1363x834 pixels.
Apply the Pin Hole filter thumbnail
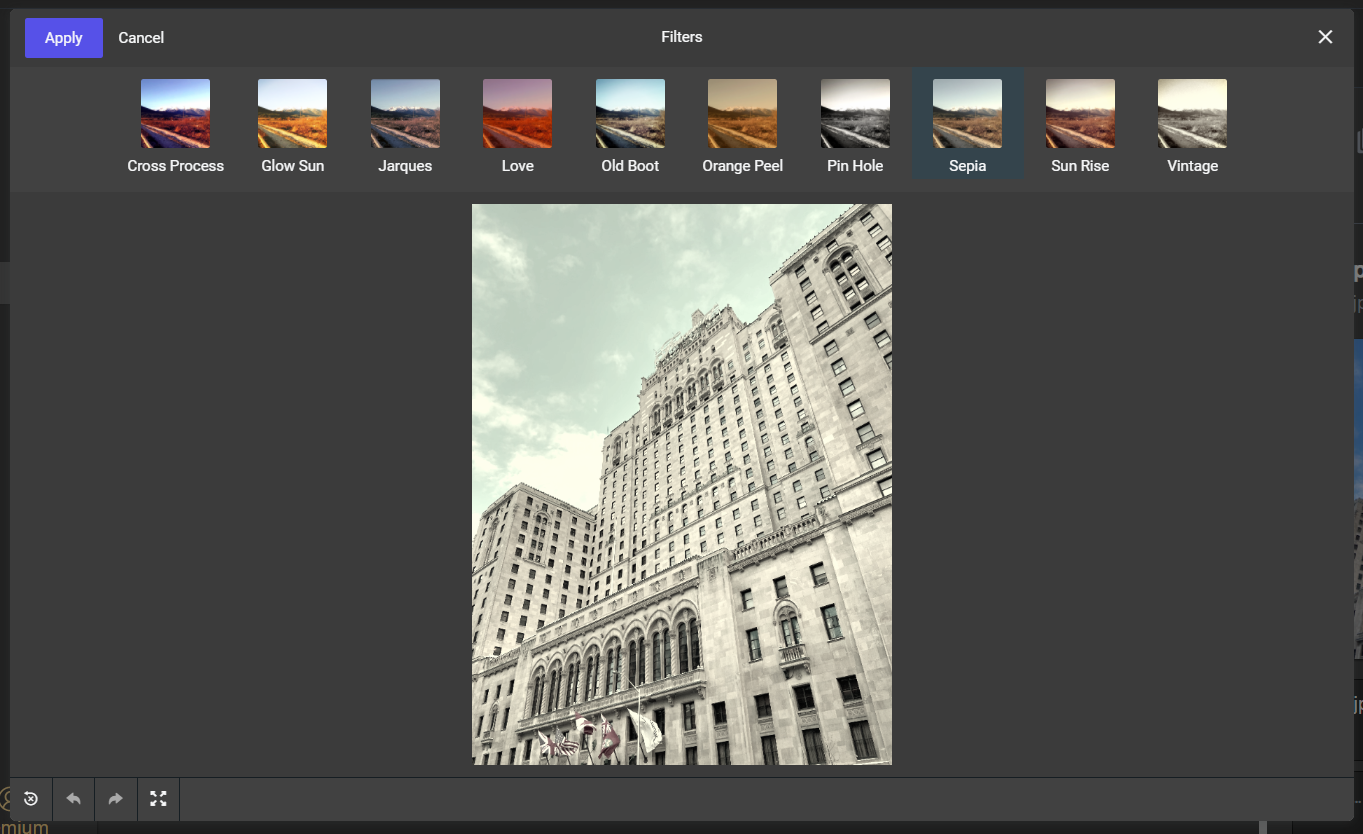(855, 114)
